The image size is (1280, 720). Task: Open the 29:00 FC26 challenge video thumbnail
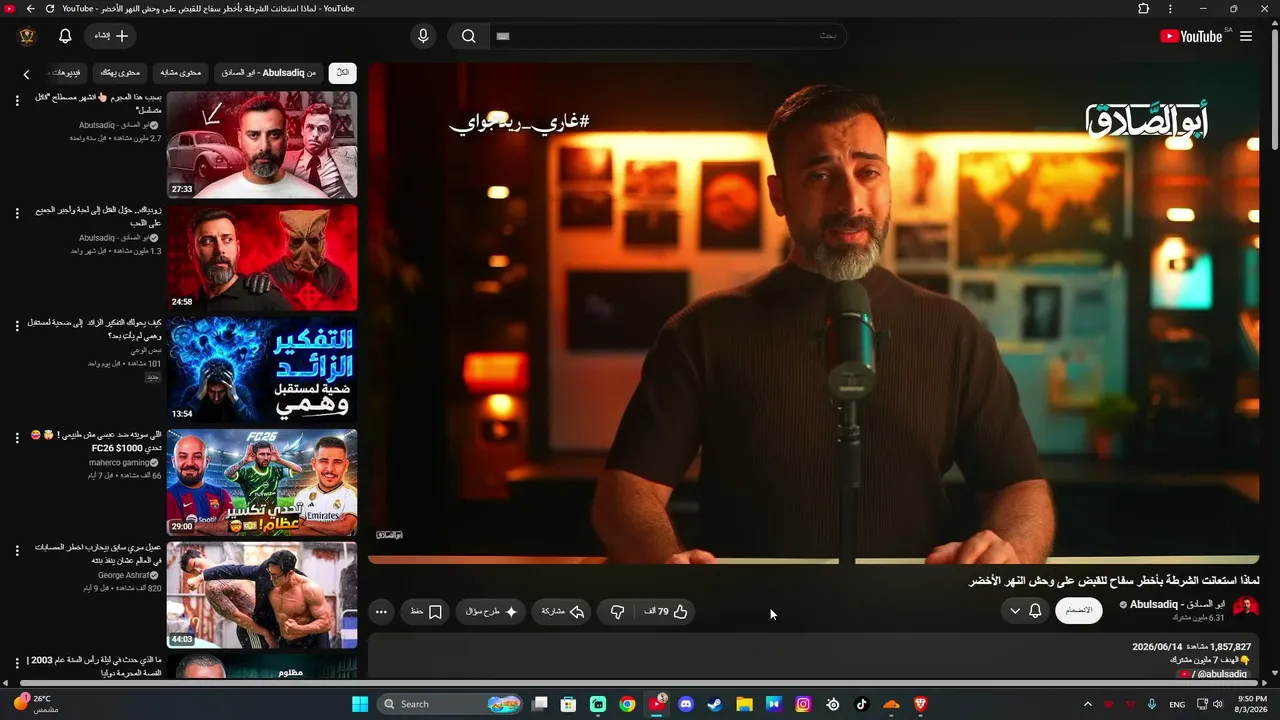click(x=262, y=483)
